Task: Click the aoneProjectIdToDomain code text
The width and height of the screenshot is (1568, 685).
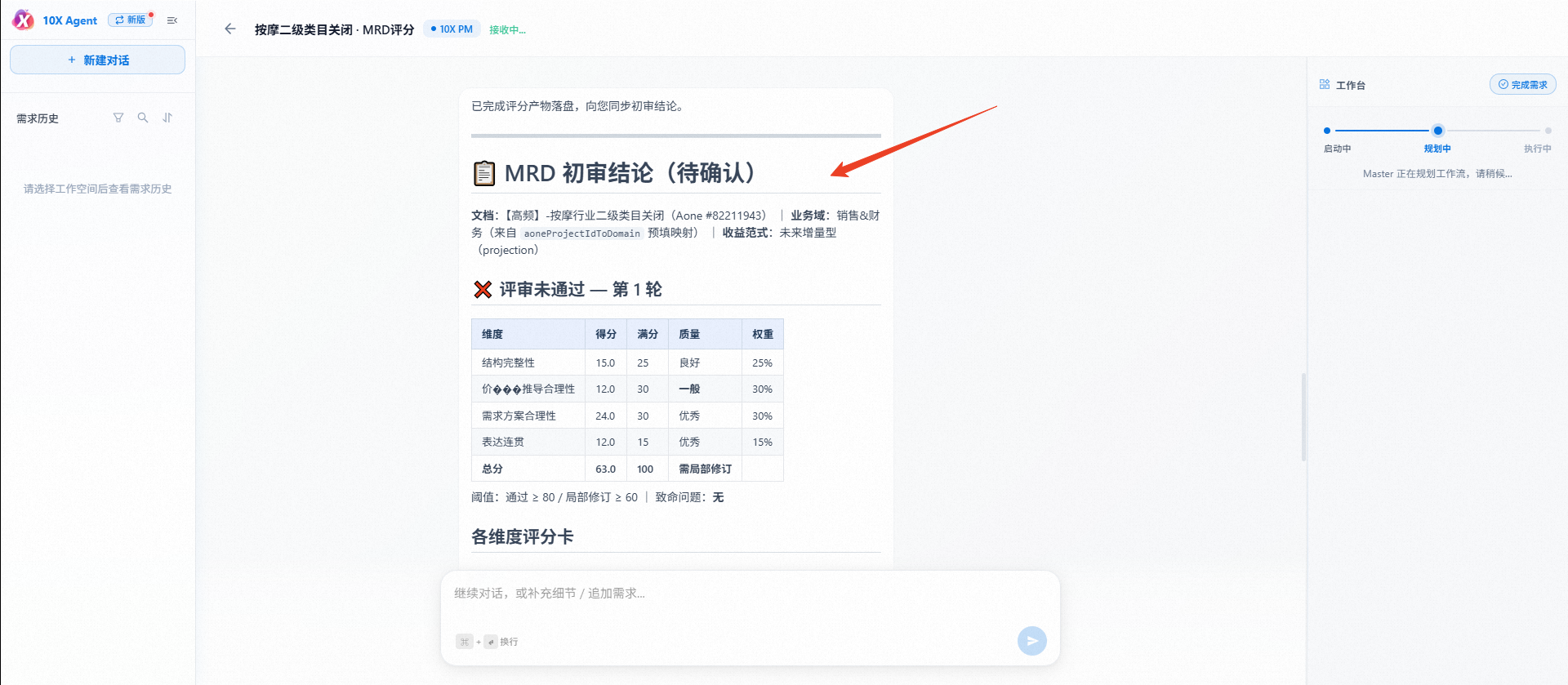Action: coord(582,234)
